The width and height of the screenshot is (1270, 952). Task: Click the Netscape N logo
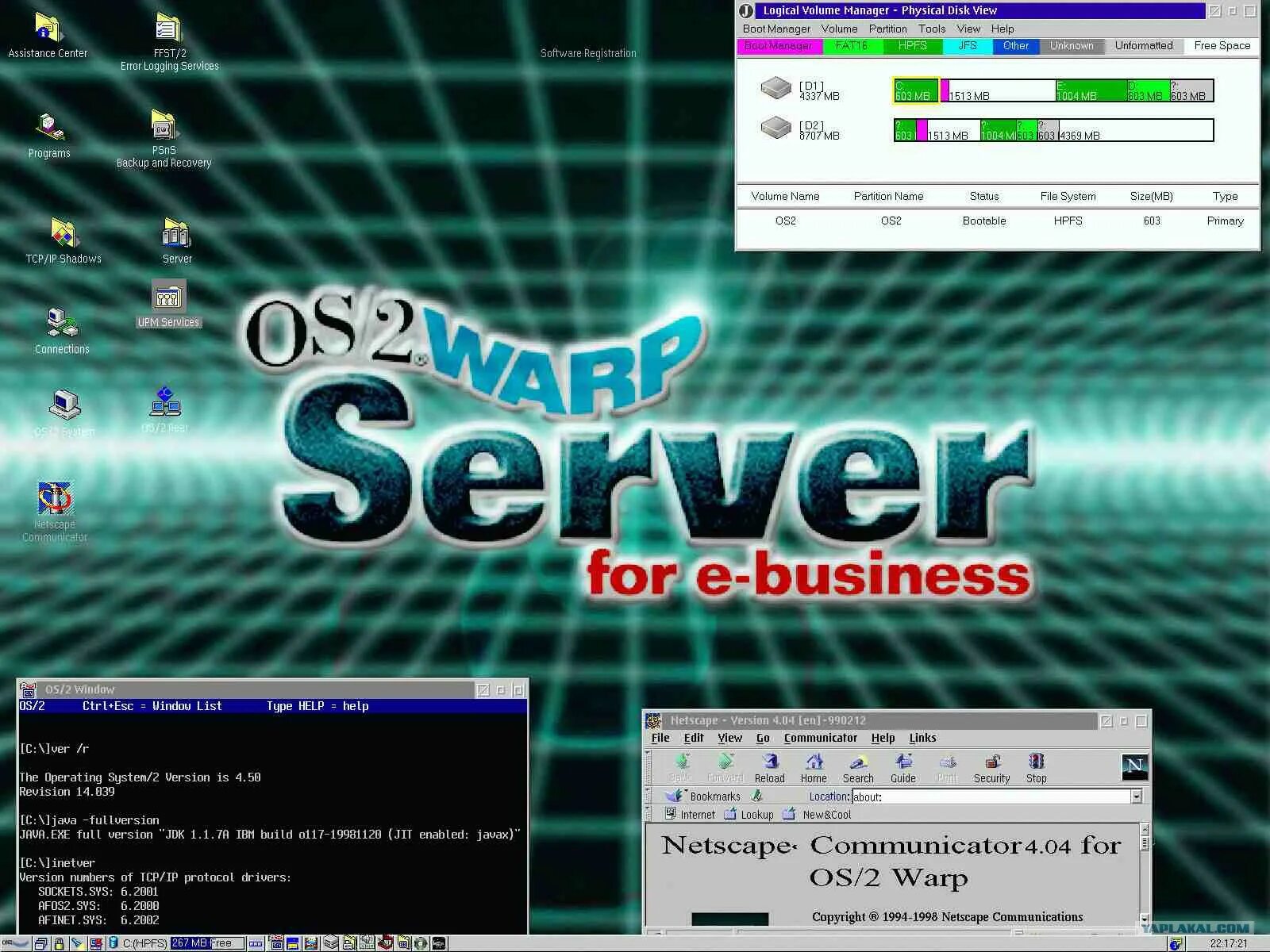1135,767
